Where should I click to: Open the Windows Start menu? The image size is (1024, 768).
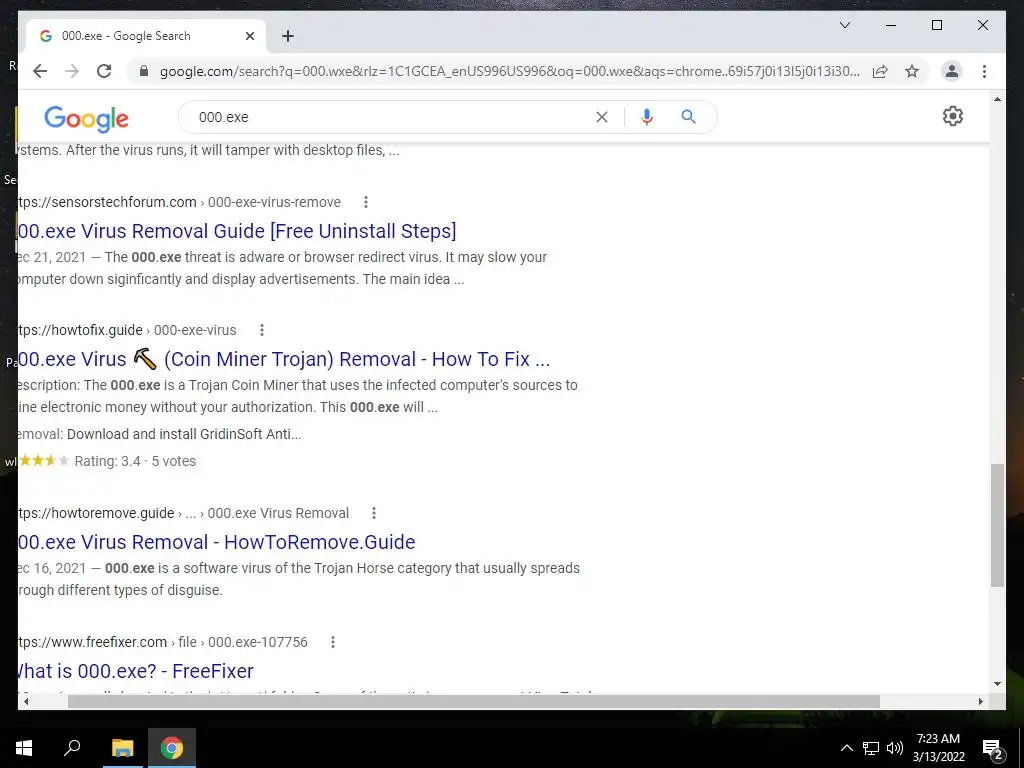[24, 748]
